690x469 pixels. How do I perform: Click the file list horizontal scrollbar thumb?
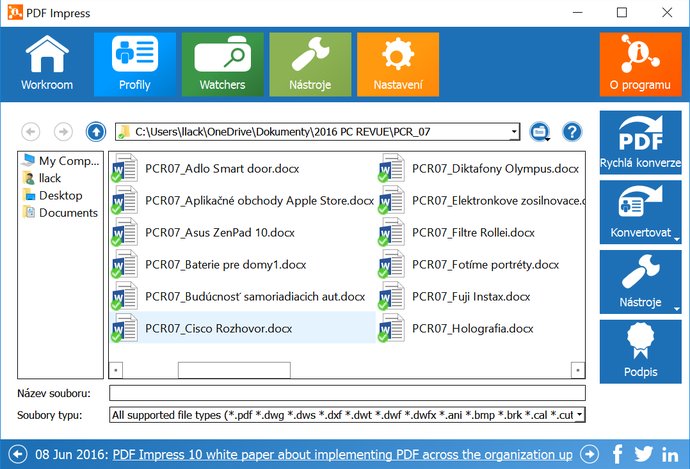[234, 370]
